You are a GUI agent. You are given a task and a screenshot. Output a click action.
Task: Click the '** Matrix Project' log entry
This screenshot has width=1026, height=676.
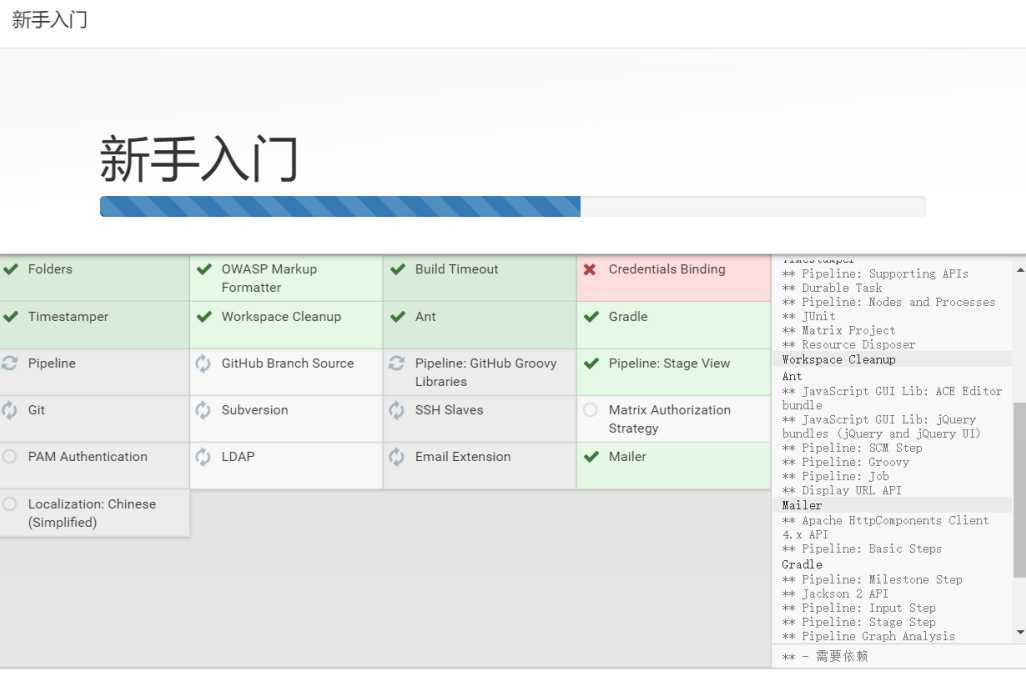coord(838,330)
